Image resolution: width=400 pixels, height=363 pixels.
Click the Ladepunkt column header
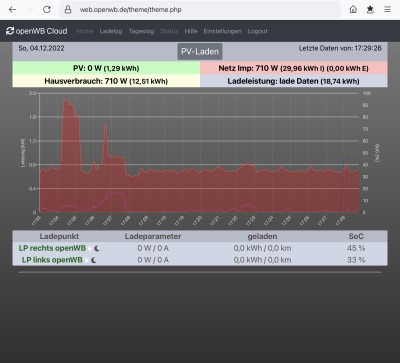click(x=59, y=236)
